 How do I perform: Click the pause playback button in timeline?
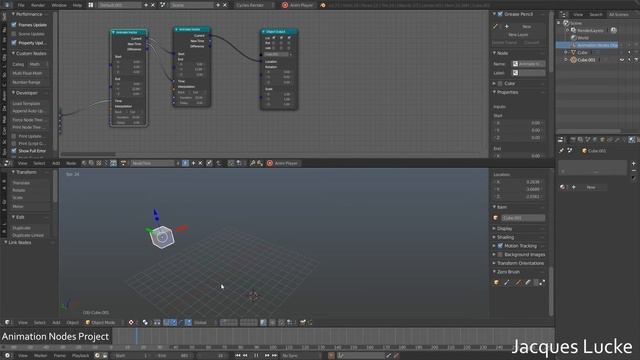tap(256, 356)
